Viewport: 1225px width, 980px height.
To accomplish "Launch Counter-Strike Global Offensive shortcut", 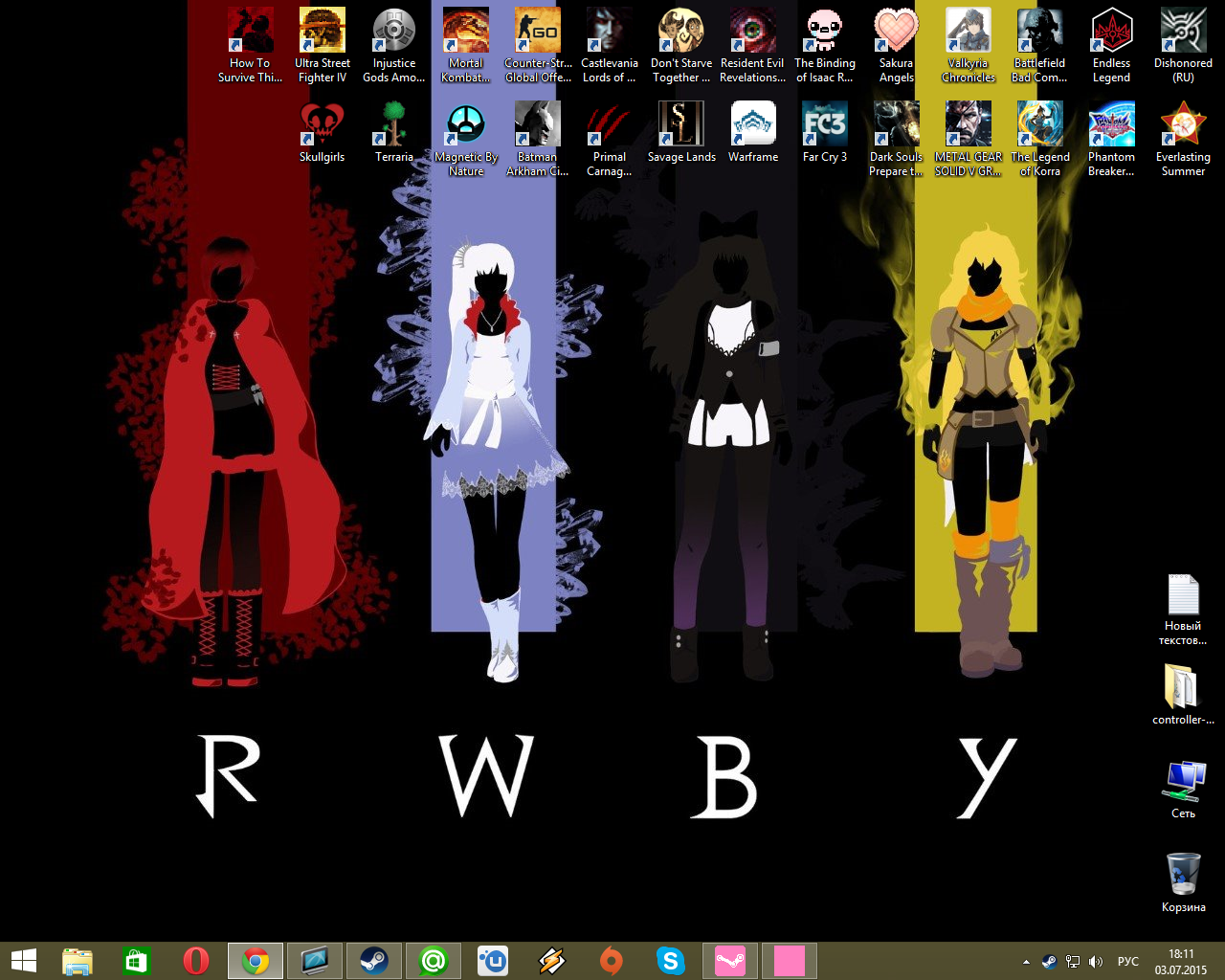I will (x=538, y=46).
